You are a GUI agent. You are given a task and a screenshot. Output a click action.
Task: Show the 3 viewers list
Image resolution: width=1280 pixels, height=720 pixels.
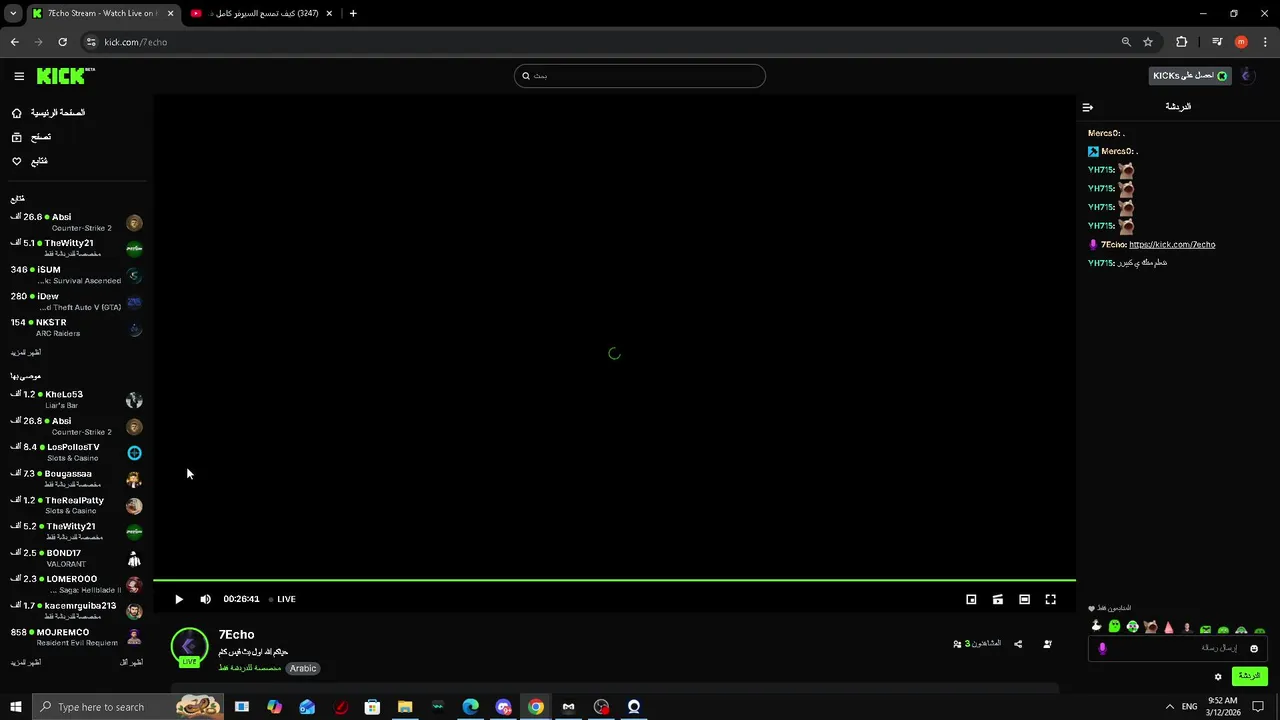977,644
